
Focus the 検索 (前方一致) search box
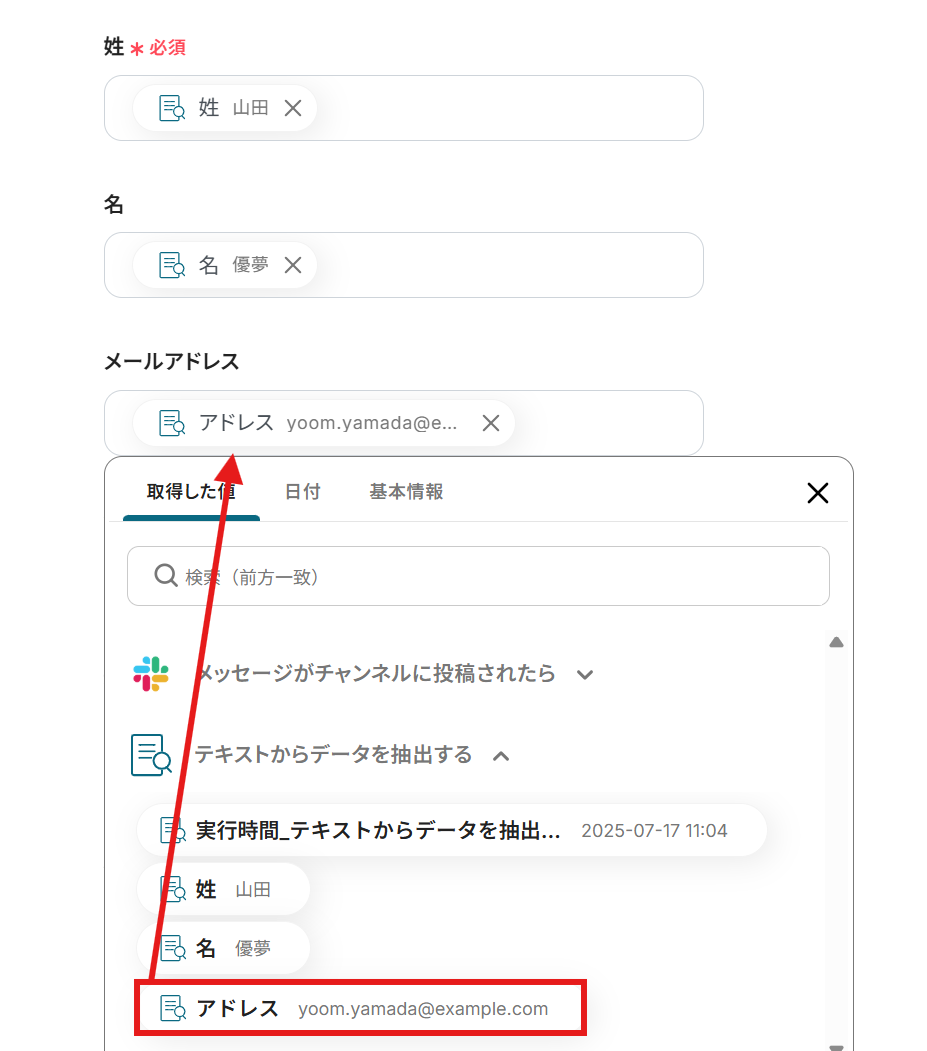pyautogui.click(x=478, y=576)
